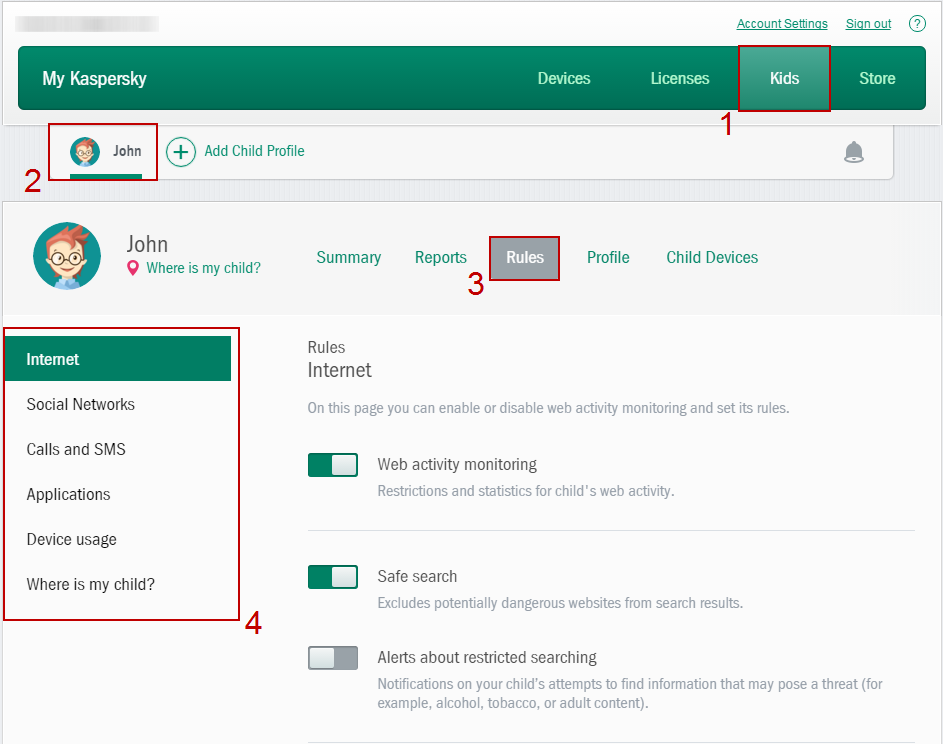Image resolution: width=943 pixels, height=744 pixels.
Task: Select the Rules tab
Action: (x=524, y=258)
